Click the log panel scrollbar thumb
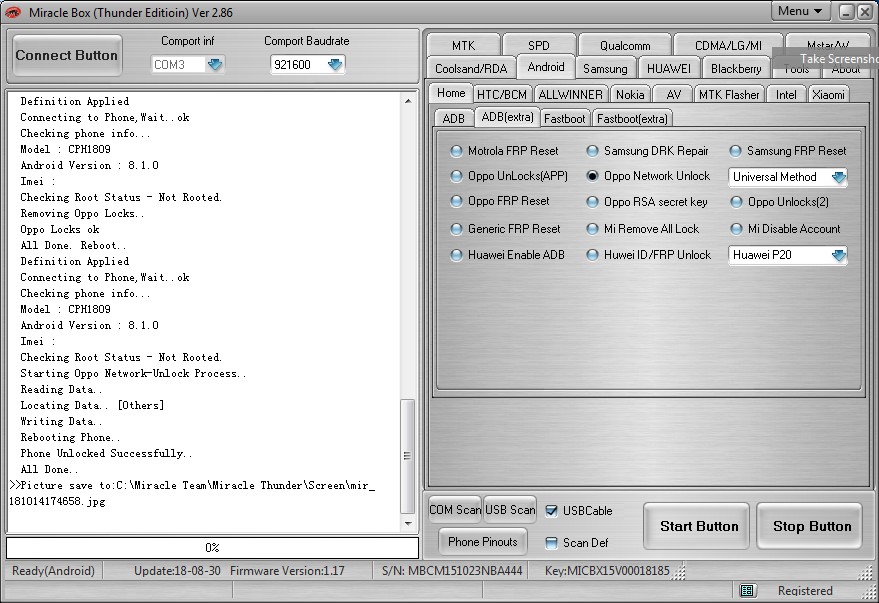Screen dimensions: 879x603 click(408, 456)
